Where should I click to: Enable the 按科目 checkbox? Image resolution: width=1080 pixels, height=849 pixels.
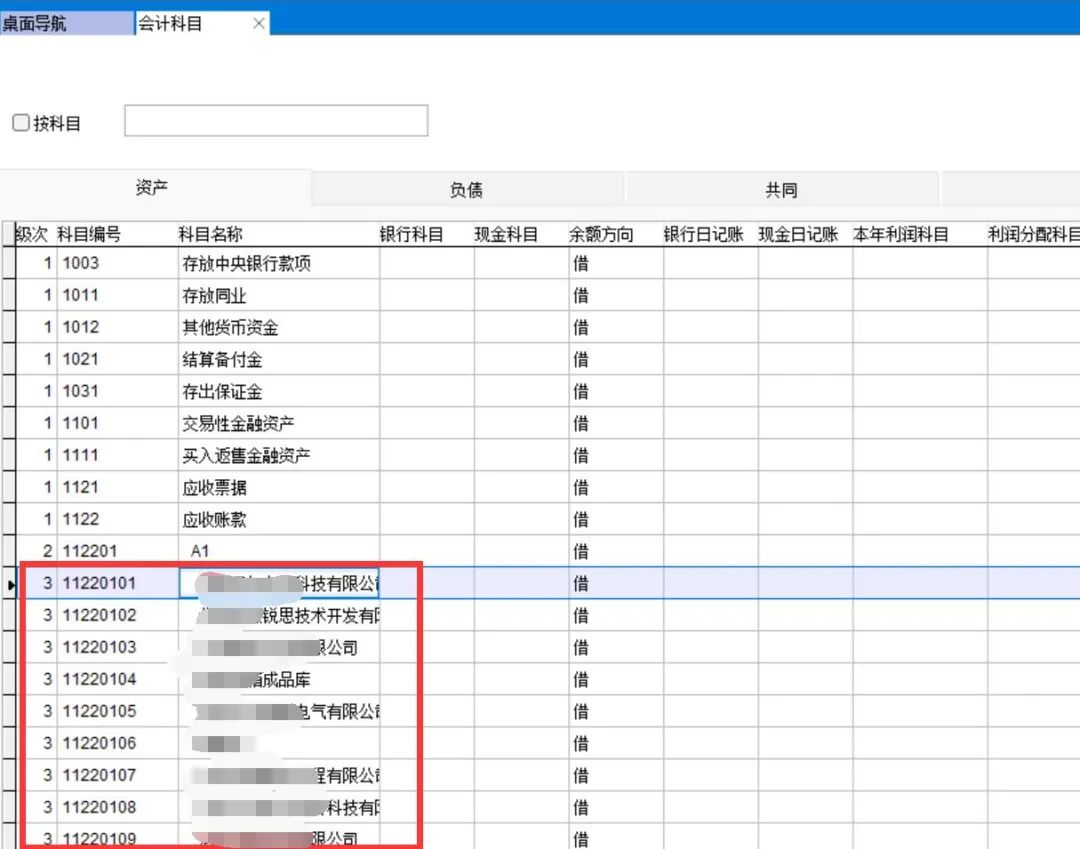point(21,123)
